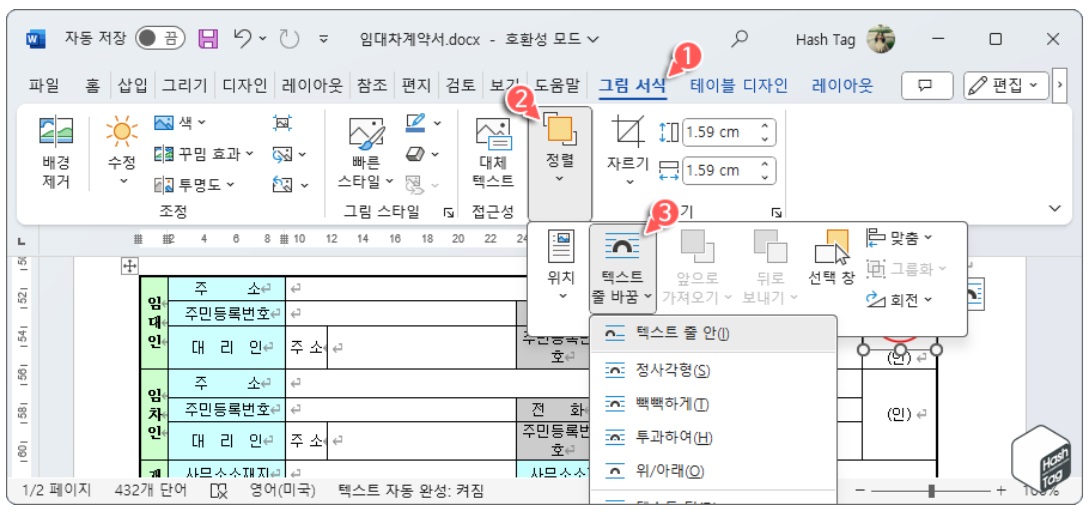
Task: Click the Reset Picture icon
Action: pos(282,185)
